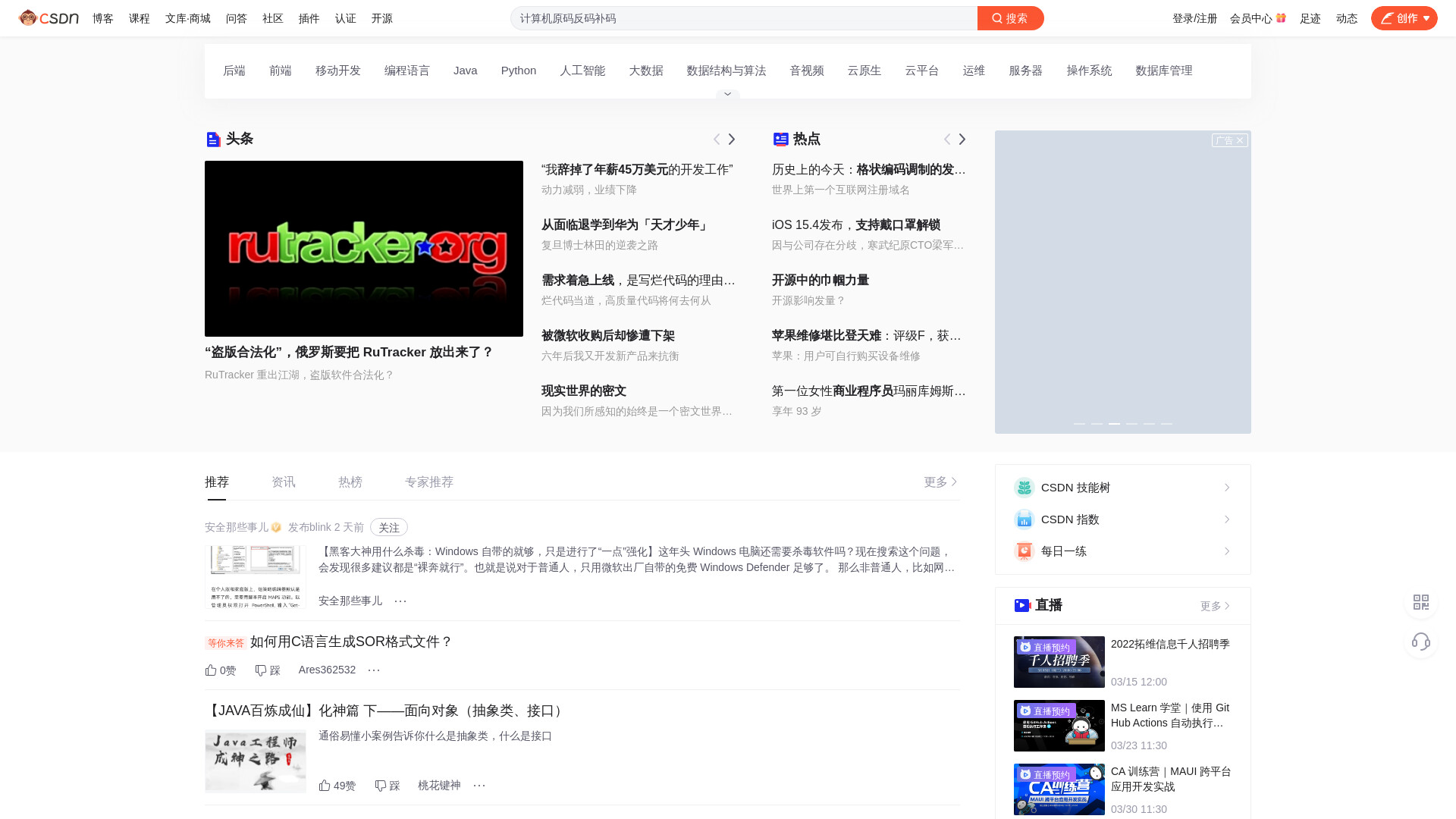Select the first ad carousel indicator
The width and height of the screenshot is (1456, 819).
pos(1079,424)
